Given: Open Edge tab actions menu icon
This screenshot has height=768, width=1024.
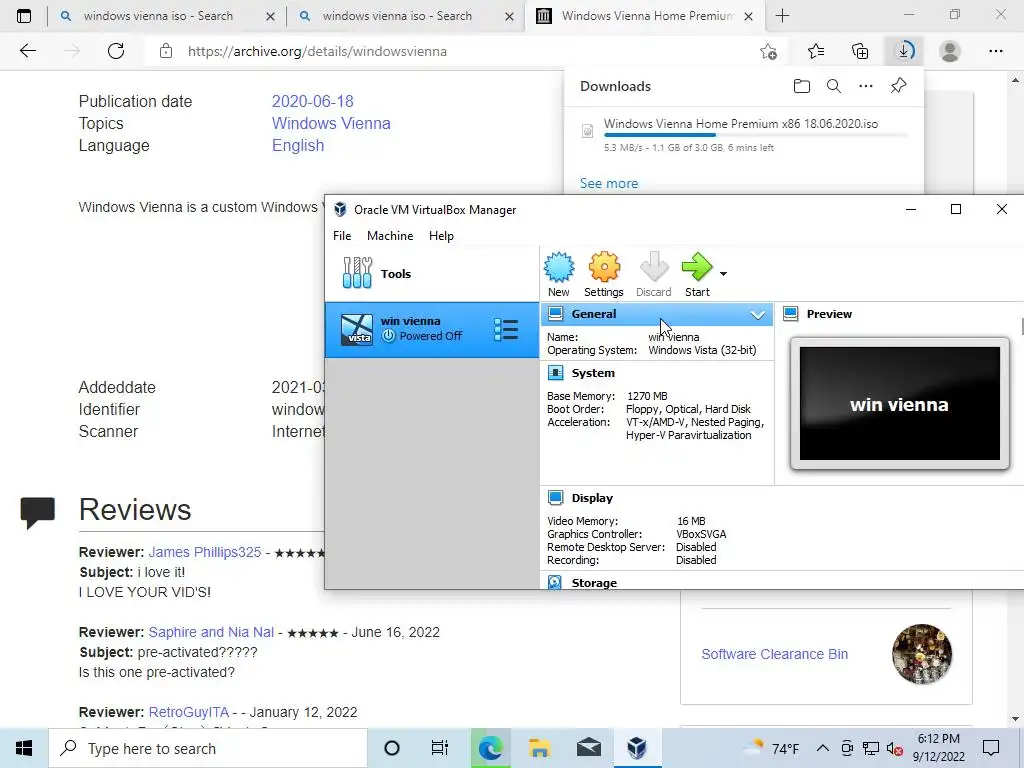Looking at the screenshot, I should tap(24, 16).
